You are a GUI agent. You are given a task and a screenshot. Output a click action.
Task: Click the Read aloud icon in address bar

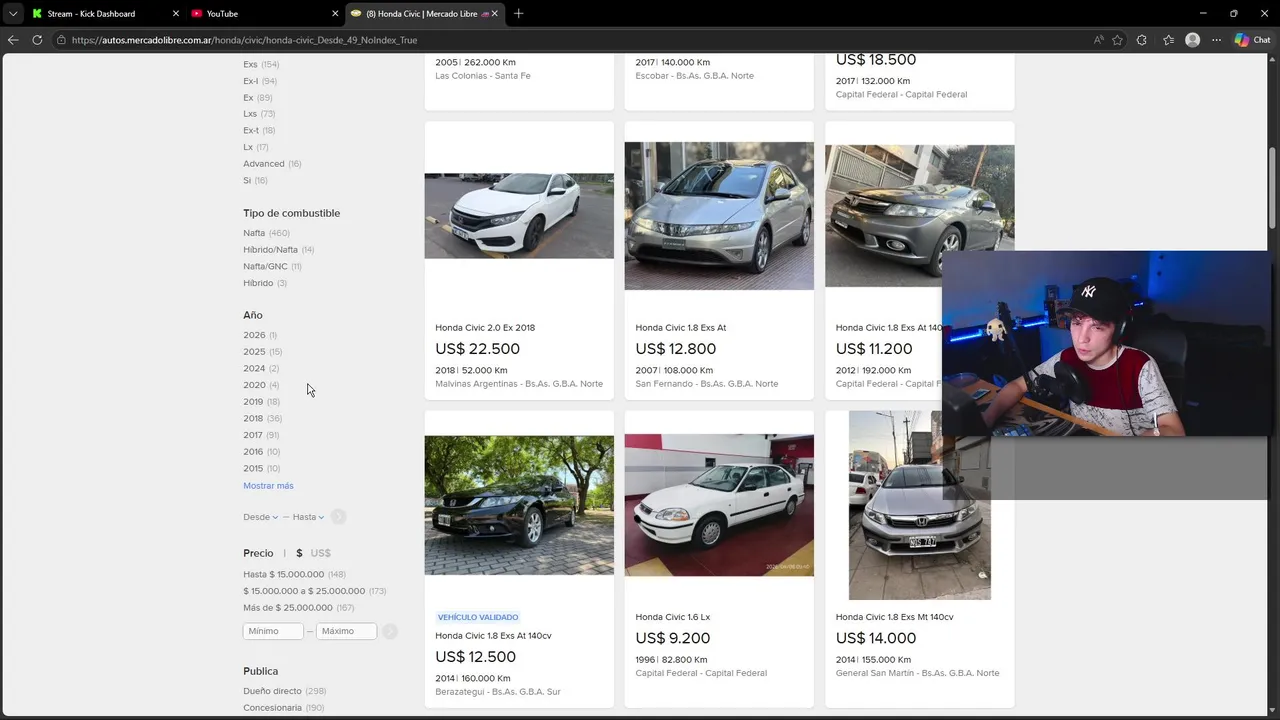point(1098,40)
